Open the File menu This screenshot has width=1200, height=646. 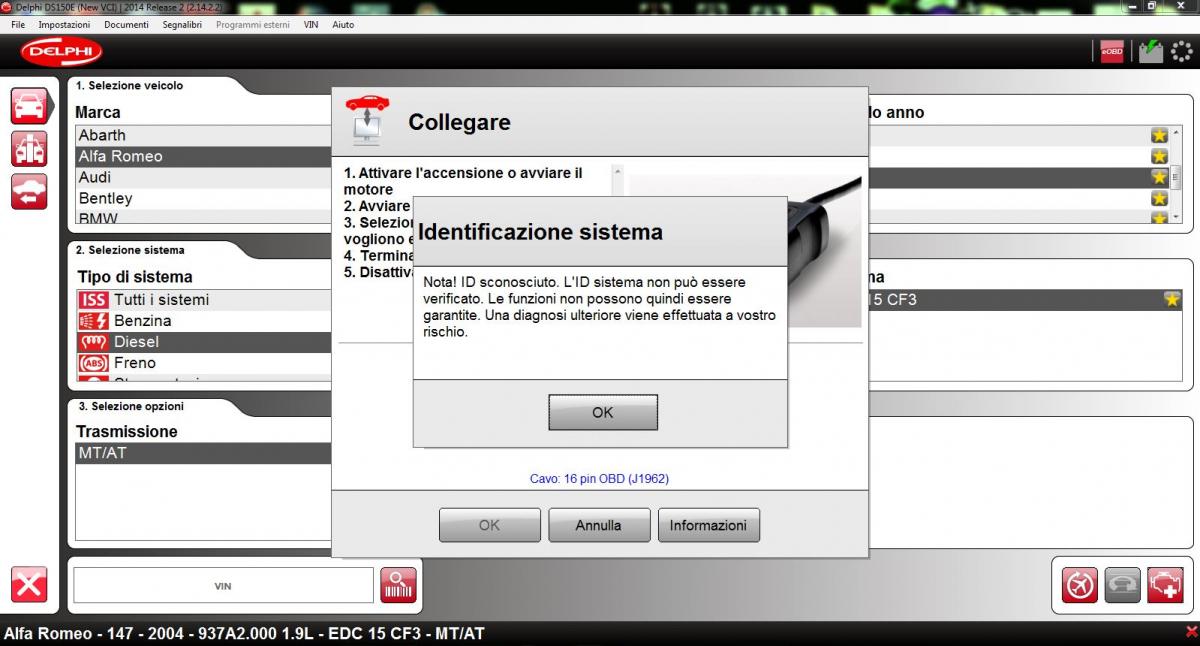click(x=18, y=24)
